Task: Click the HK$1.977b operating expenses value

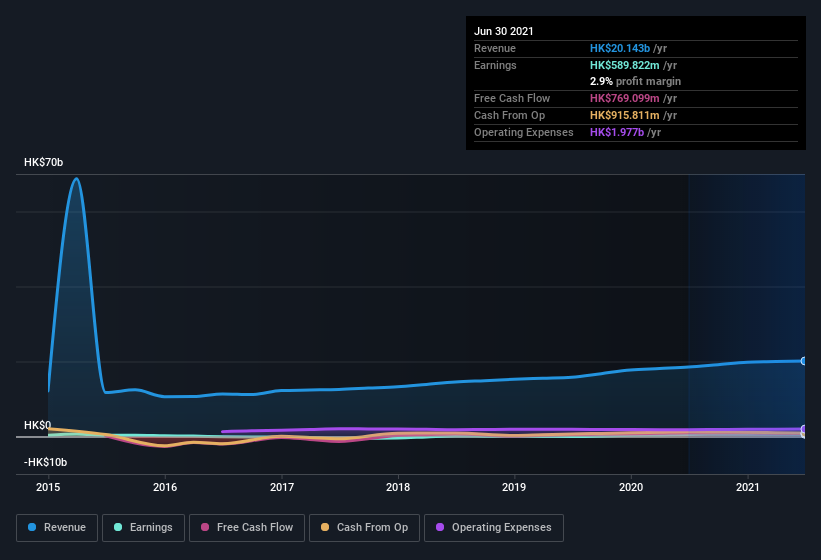Action: [617, 132]
